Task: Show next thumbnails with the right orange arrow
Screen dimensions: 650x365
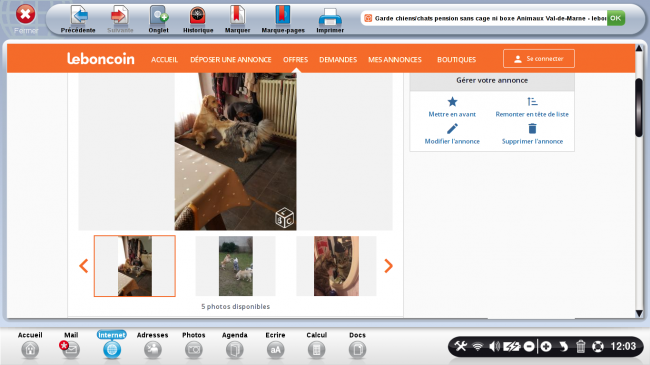Action: click(x=388, y=266)
